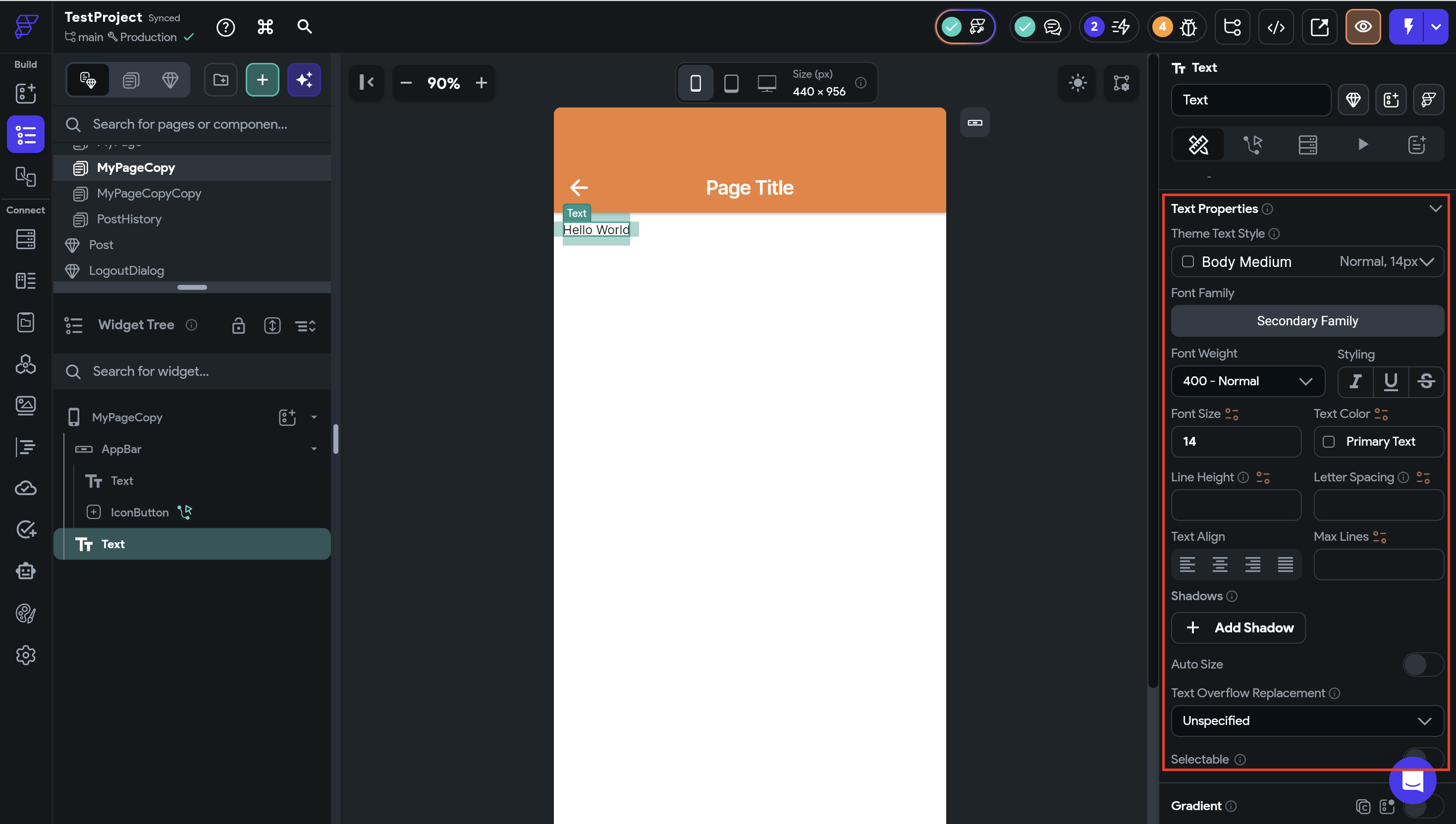This screenshot has width=1456, height=824.
Task: Click the Theme Settings palette sidebar icon
Action: [25, 613]
